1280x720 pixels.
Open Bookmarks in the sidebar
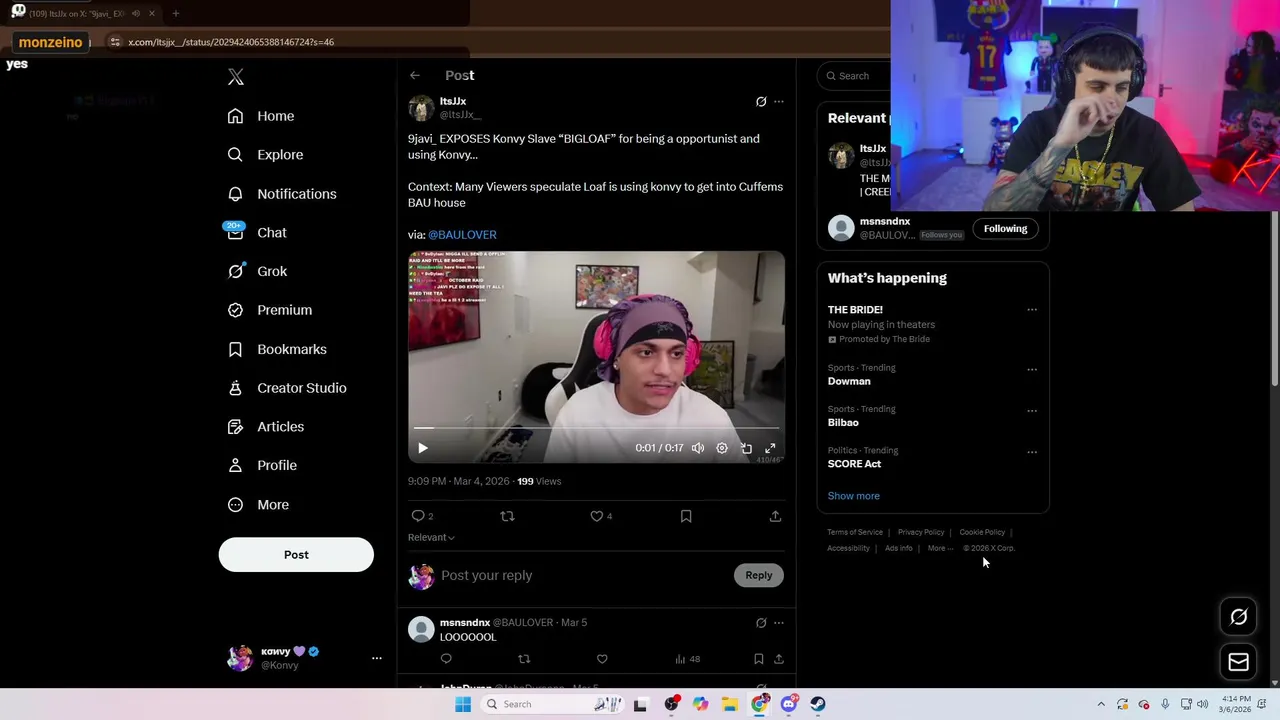[277, 349]
